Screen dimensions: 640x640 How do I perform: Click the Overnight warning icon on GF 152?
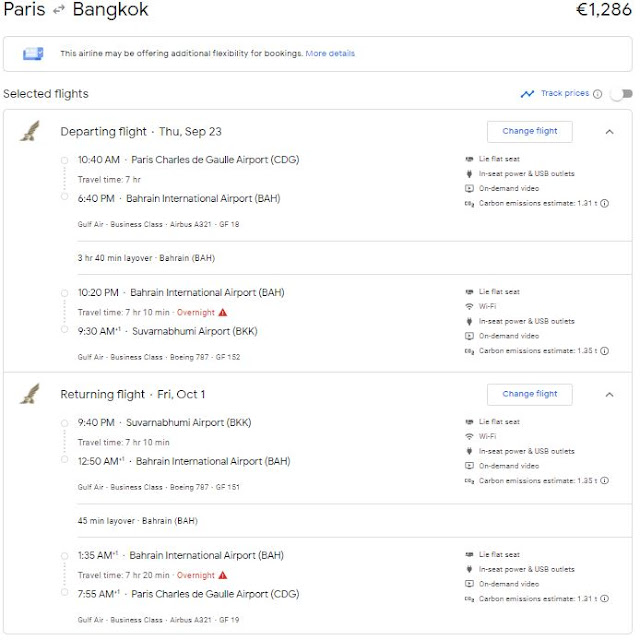tap(223, 313)
